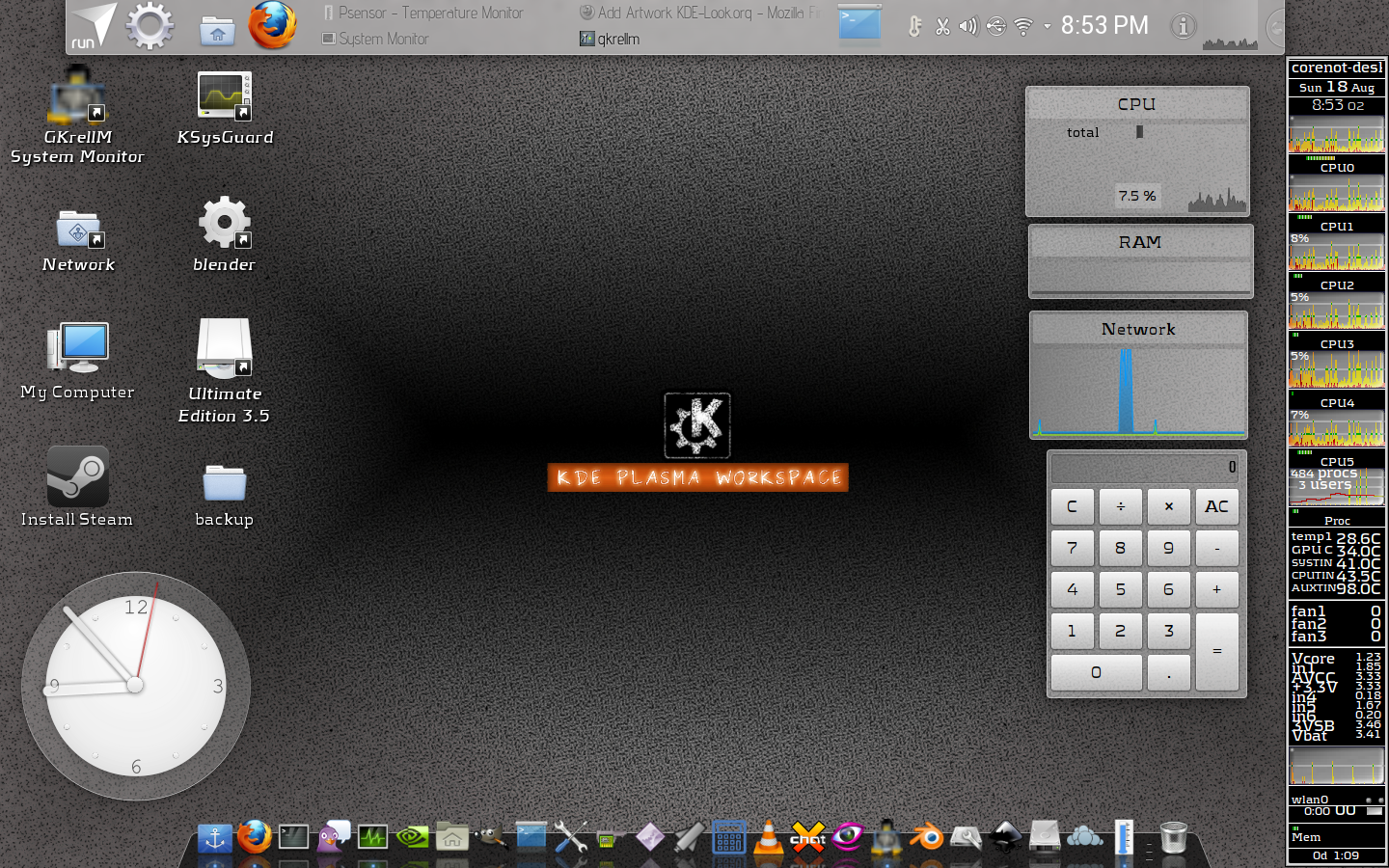The width and height of the screenshot is (1389, 868).
Task: Click the calculator 0 key
Action: pos(1097,672)
